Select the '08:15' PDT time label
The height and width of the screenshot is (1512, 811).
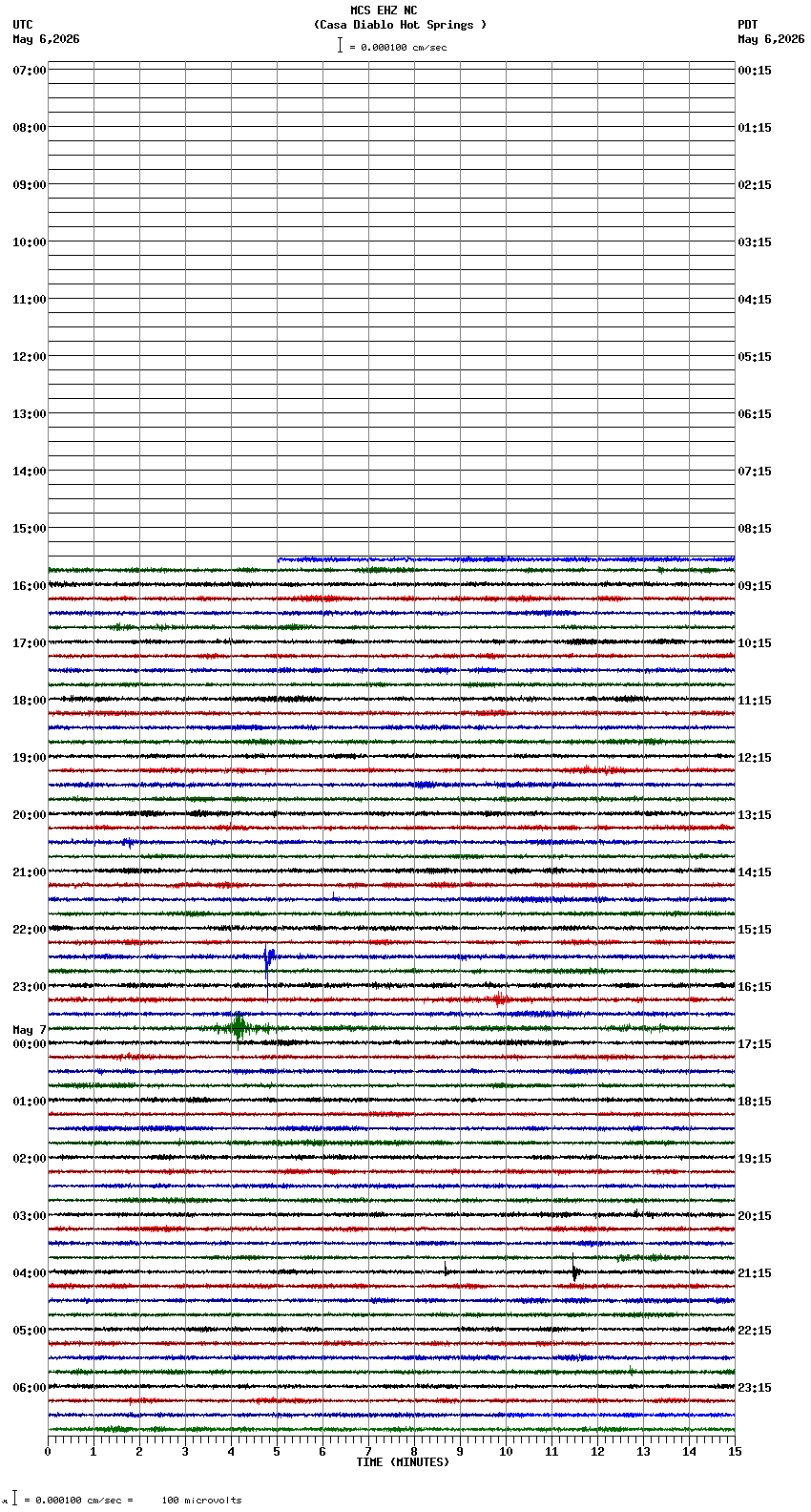pyautogui.click(x=755, y=529)
